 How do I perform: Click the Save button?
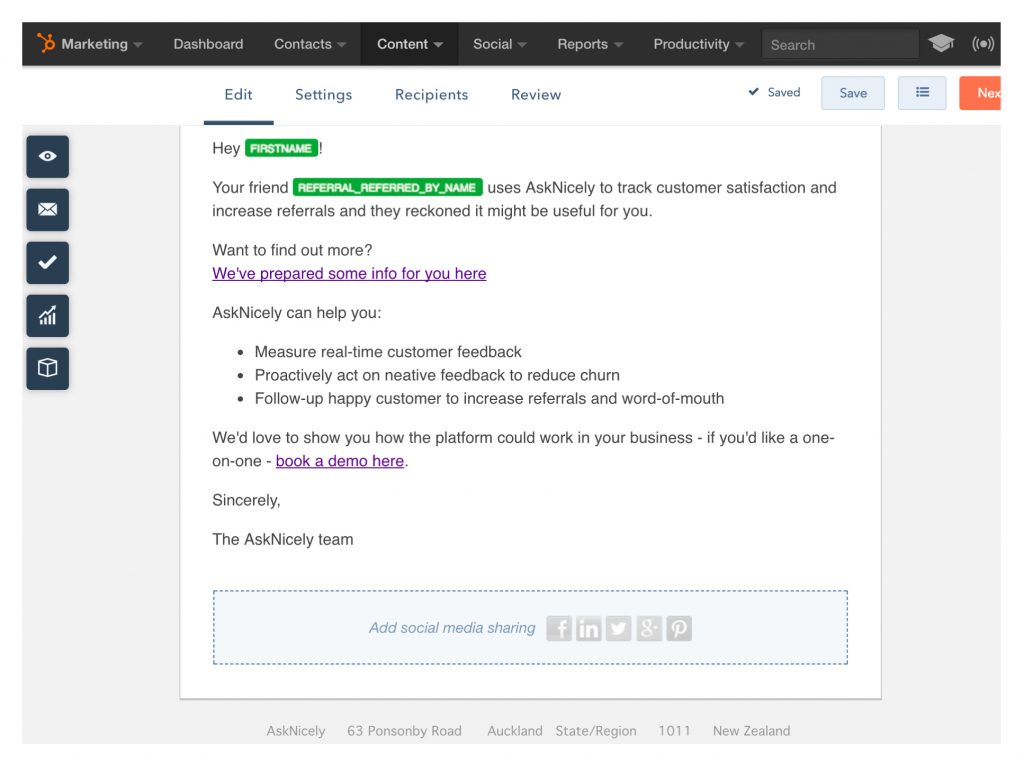853,93
